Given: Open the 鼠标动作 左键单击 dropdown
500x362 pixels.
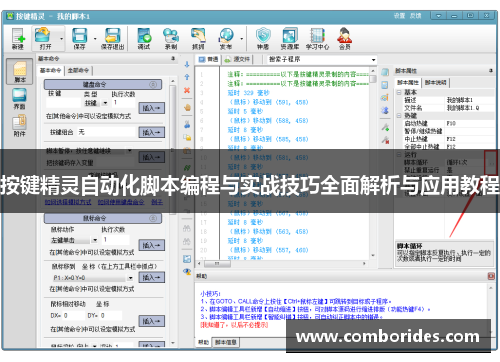Looking at the screenshot, I should (x=95, y=240).
